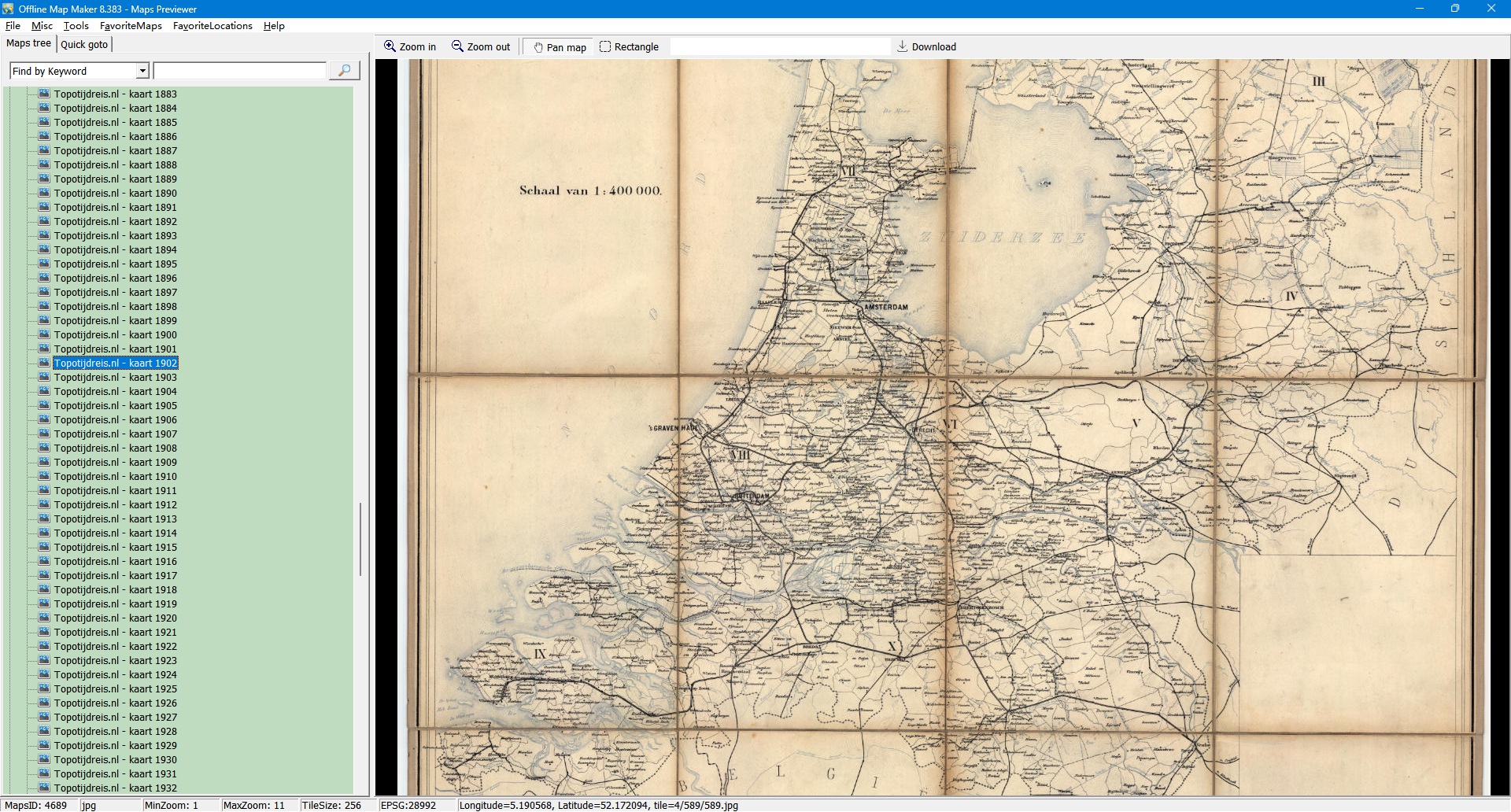Select Topotijdreis.nl - kaart 1895
Viewport: 1511px width, 812px height.
tap(115, 264)
